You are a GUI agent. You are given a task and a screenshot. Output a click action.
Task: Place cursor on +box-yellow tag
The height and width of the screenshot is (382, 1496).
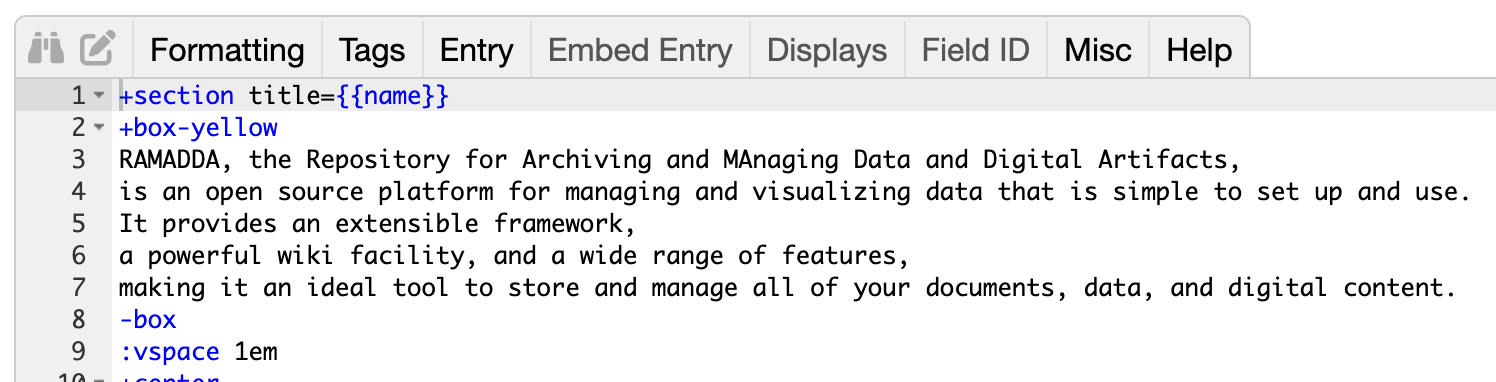pos(198,129)
